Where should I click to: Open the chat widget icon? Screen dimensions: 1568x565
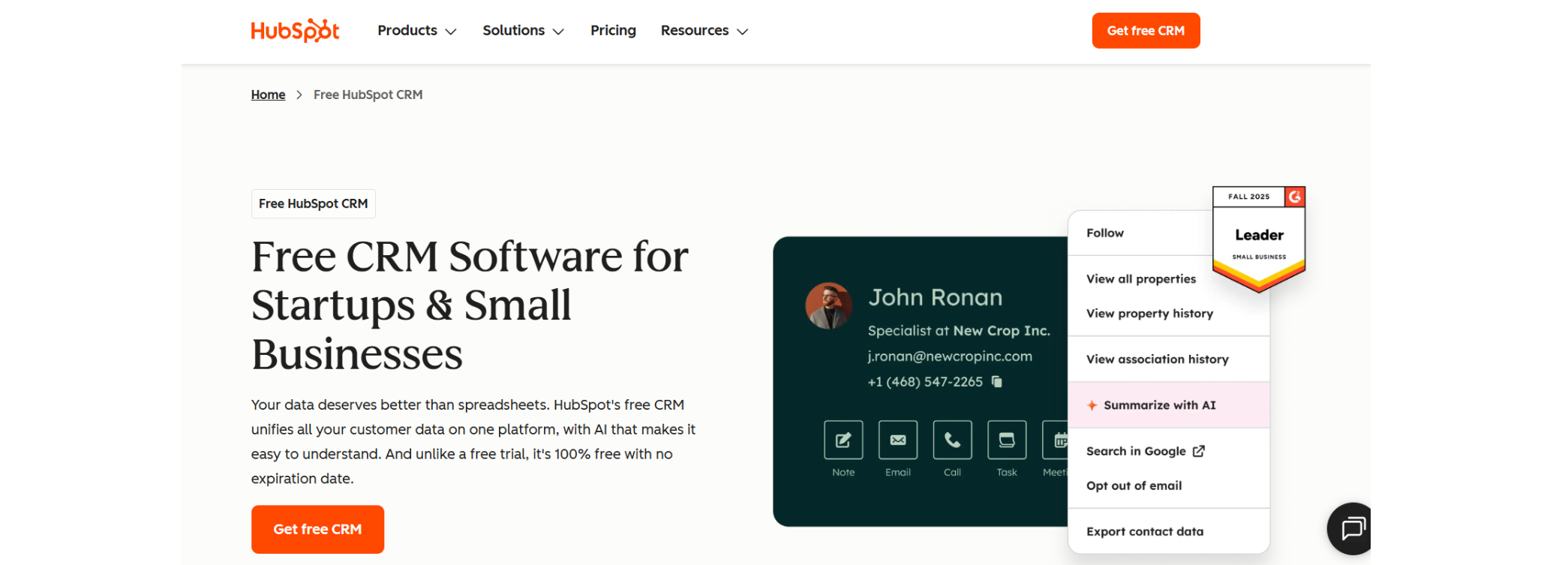(x=1351, y=528)
